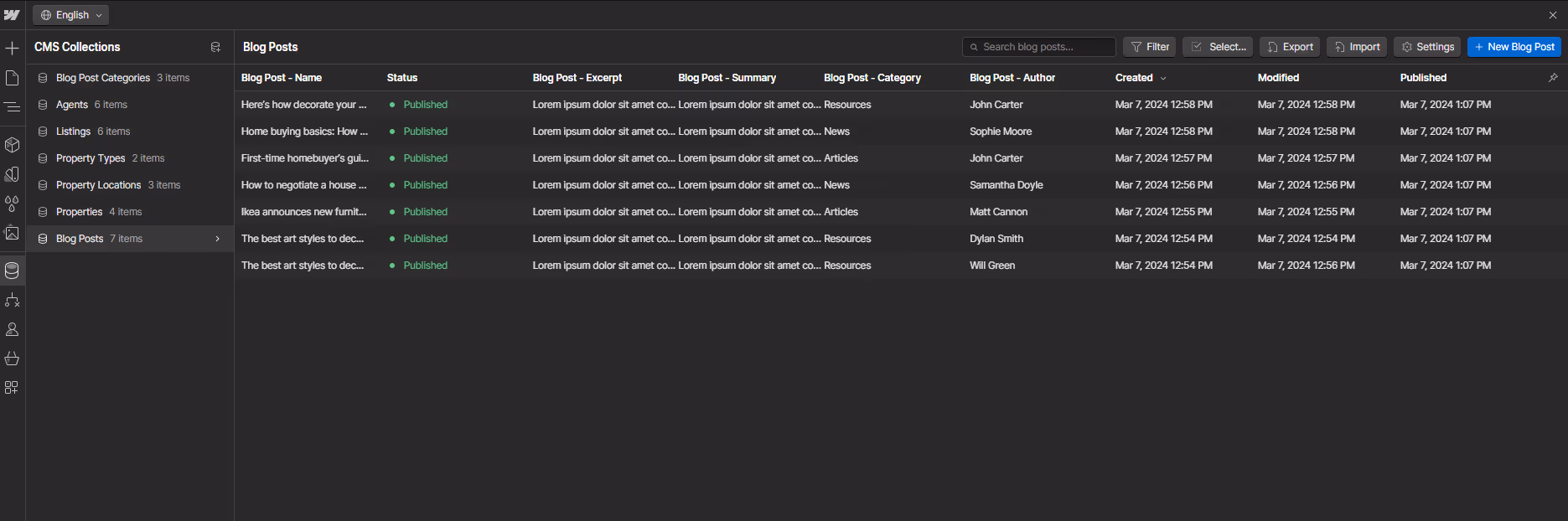Open the Components cube icon
1568x521 pixels.
[12, 145]
